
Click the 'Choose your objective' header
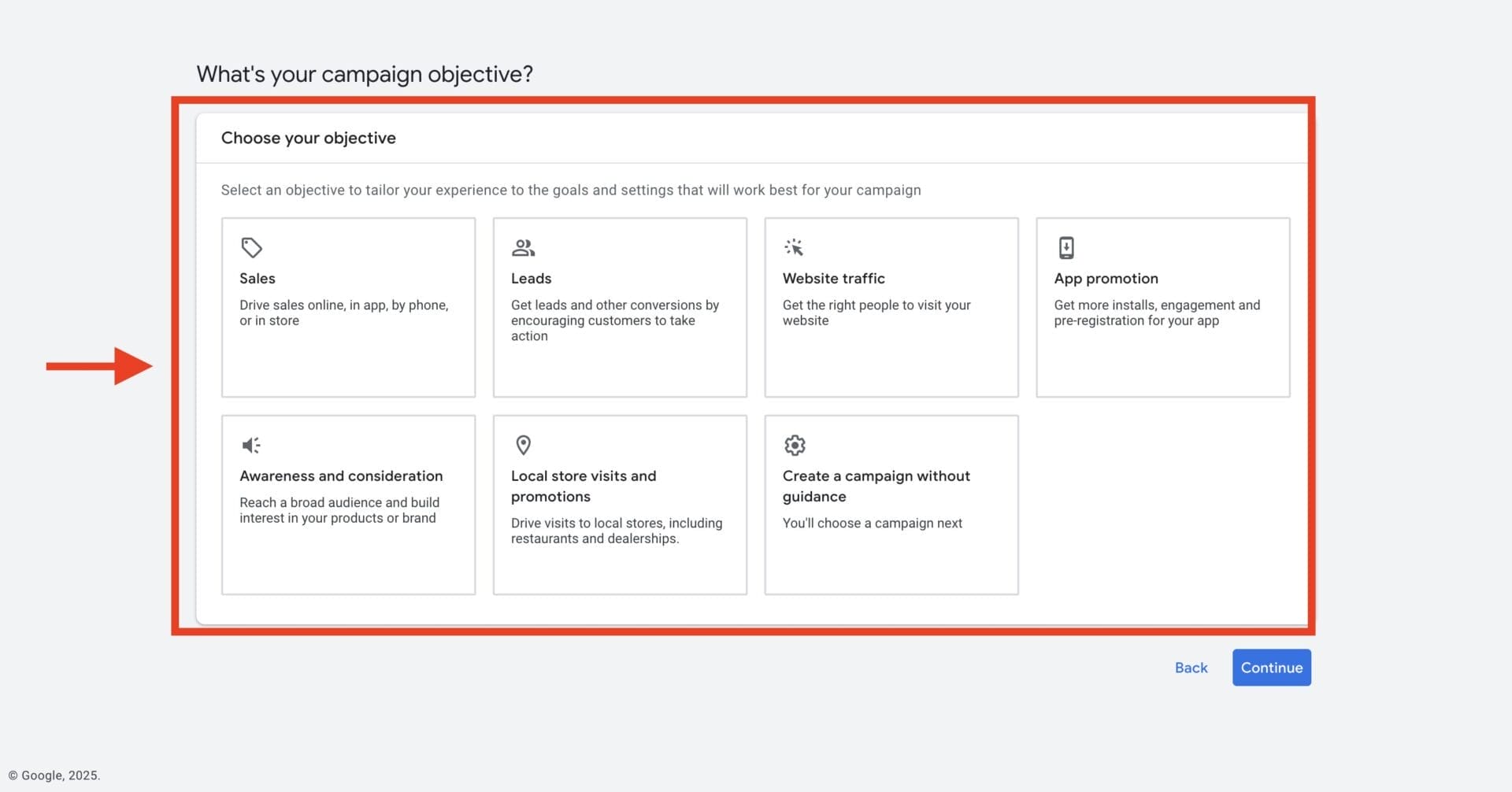(309, 138)
